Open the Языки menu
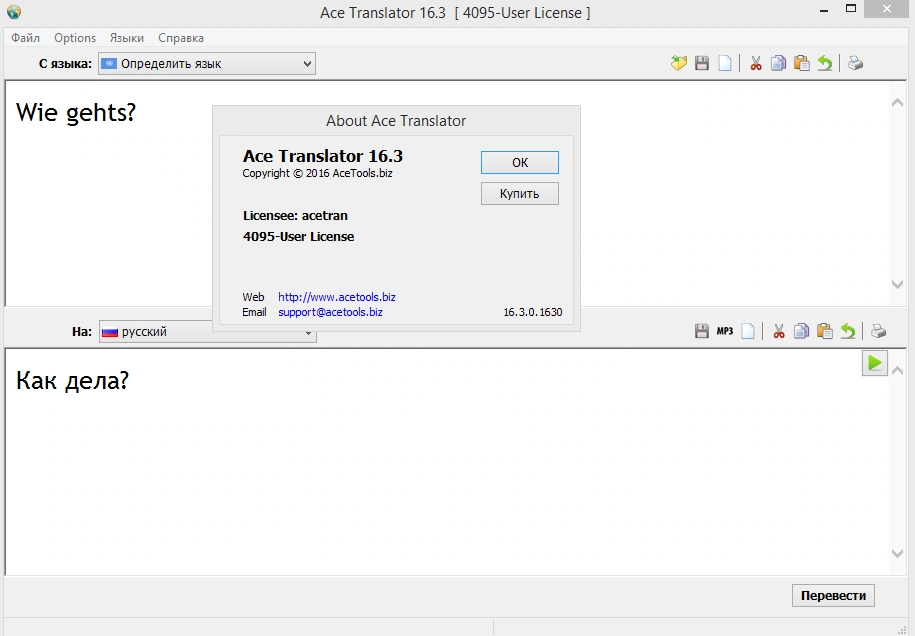 127,38
